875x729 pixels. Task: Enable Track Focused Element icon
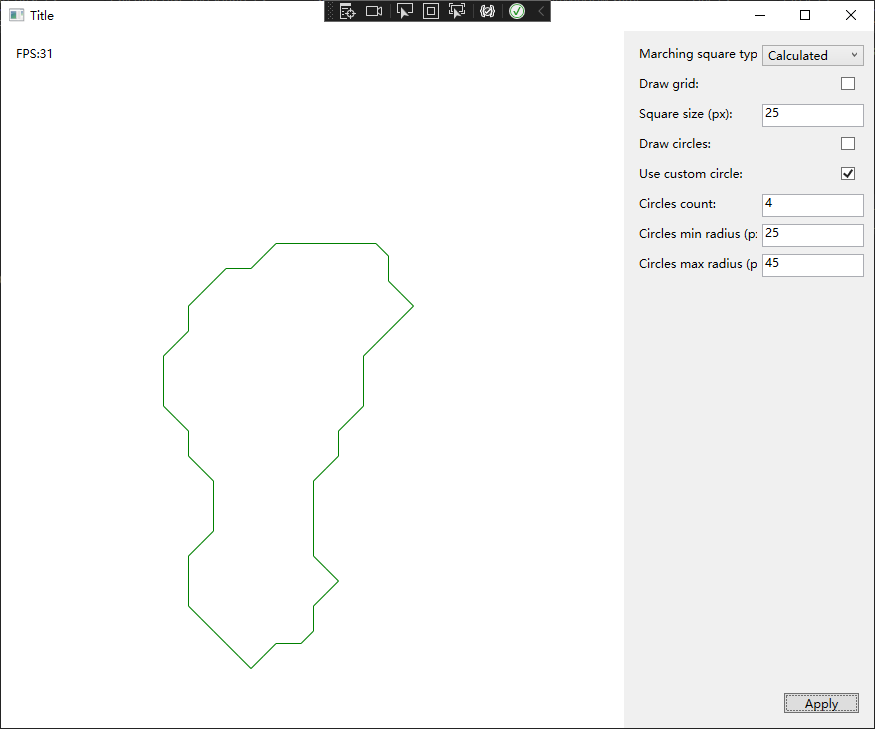point(457,11)
